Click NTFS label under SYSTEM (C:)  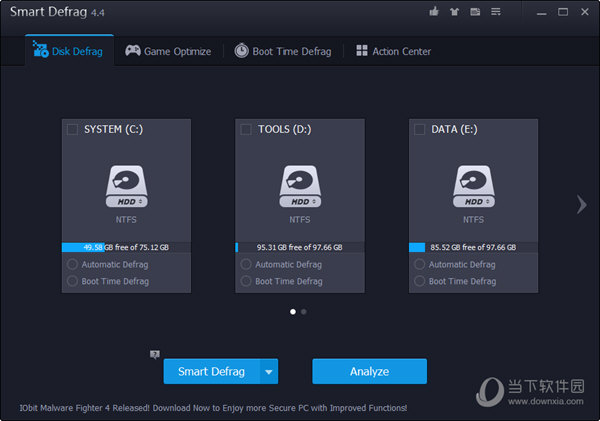[126, 220]
